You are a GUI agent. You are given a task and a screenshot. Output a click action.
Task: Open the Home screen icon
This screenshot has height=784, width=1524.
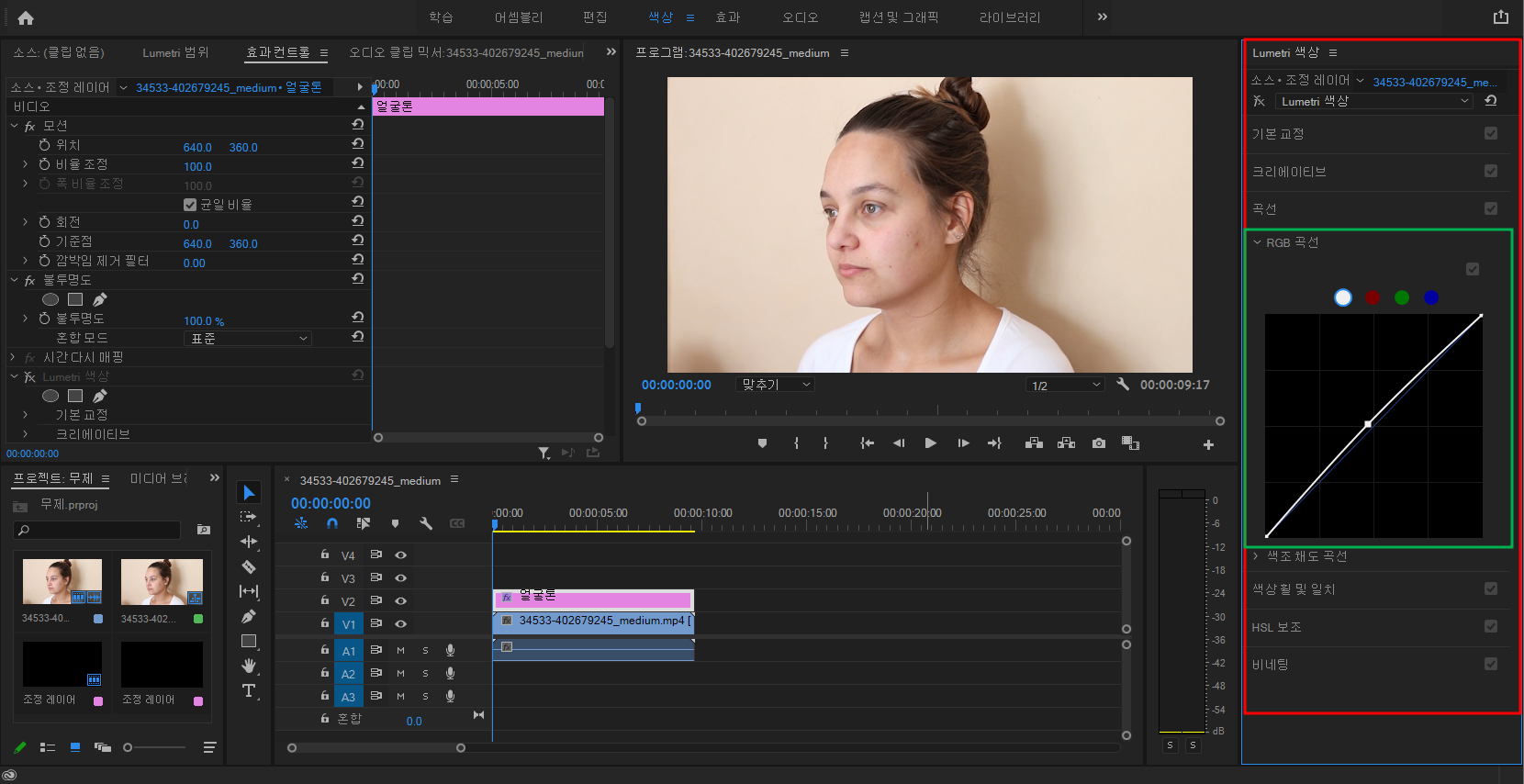(26, 17)
